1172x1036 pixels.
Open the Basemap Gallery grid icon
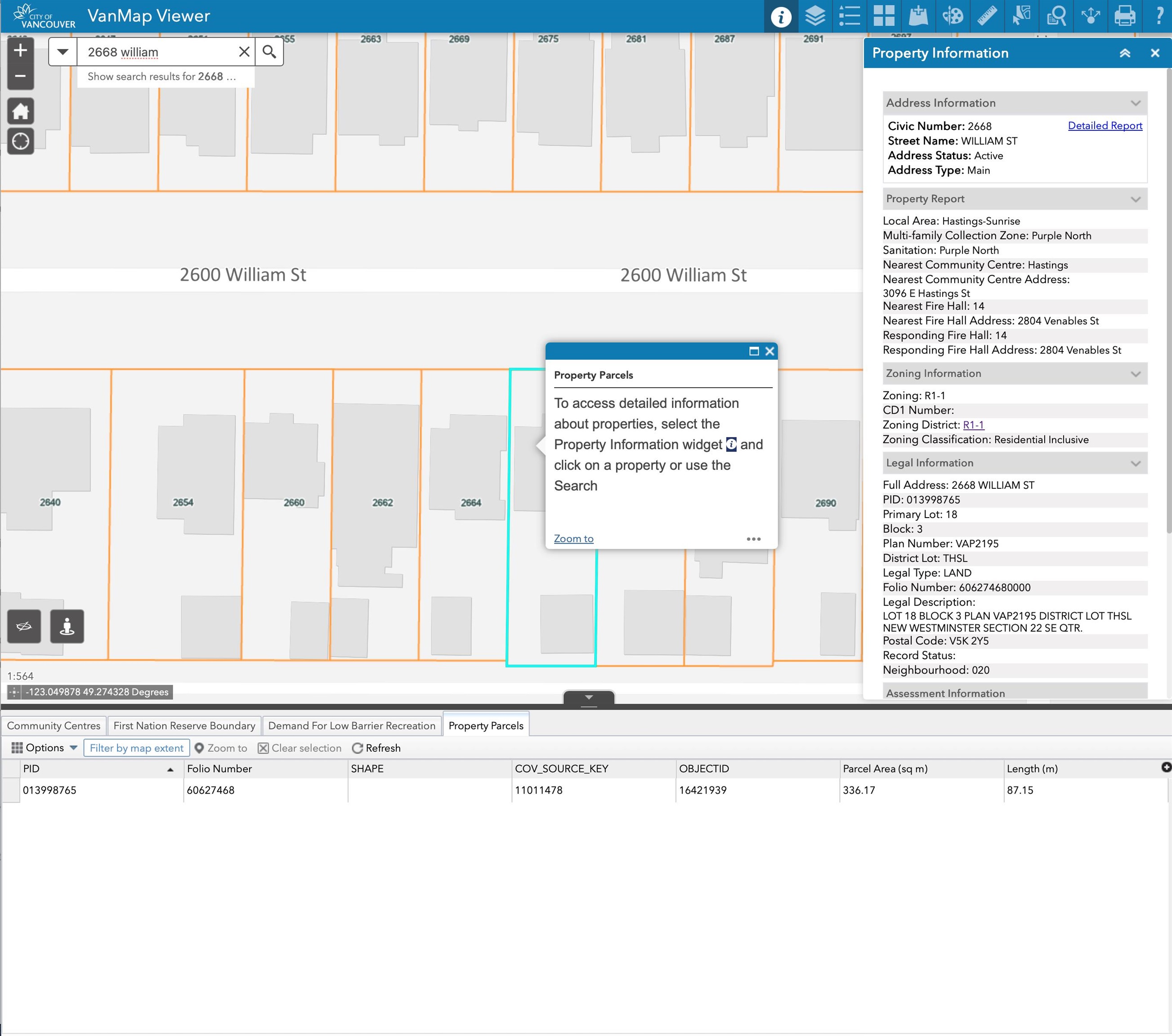tap(884, 16)
